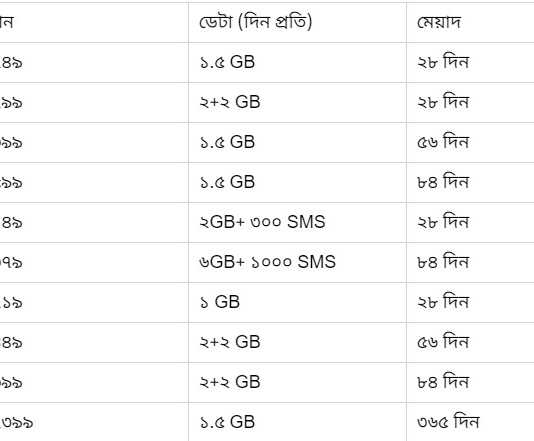Select ২+২ GB cell beside ২৮ দিন

230,102
